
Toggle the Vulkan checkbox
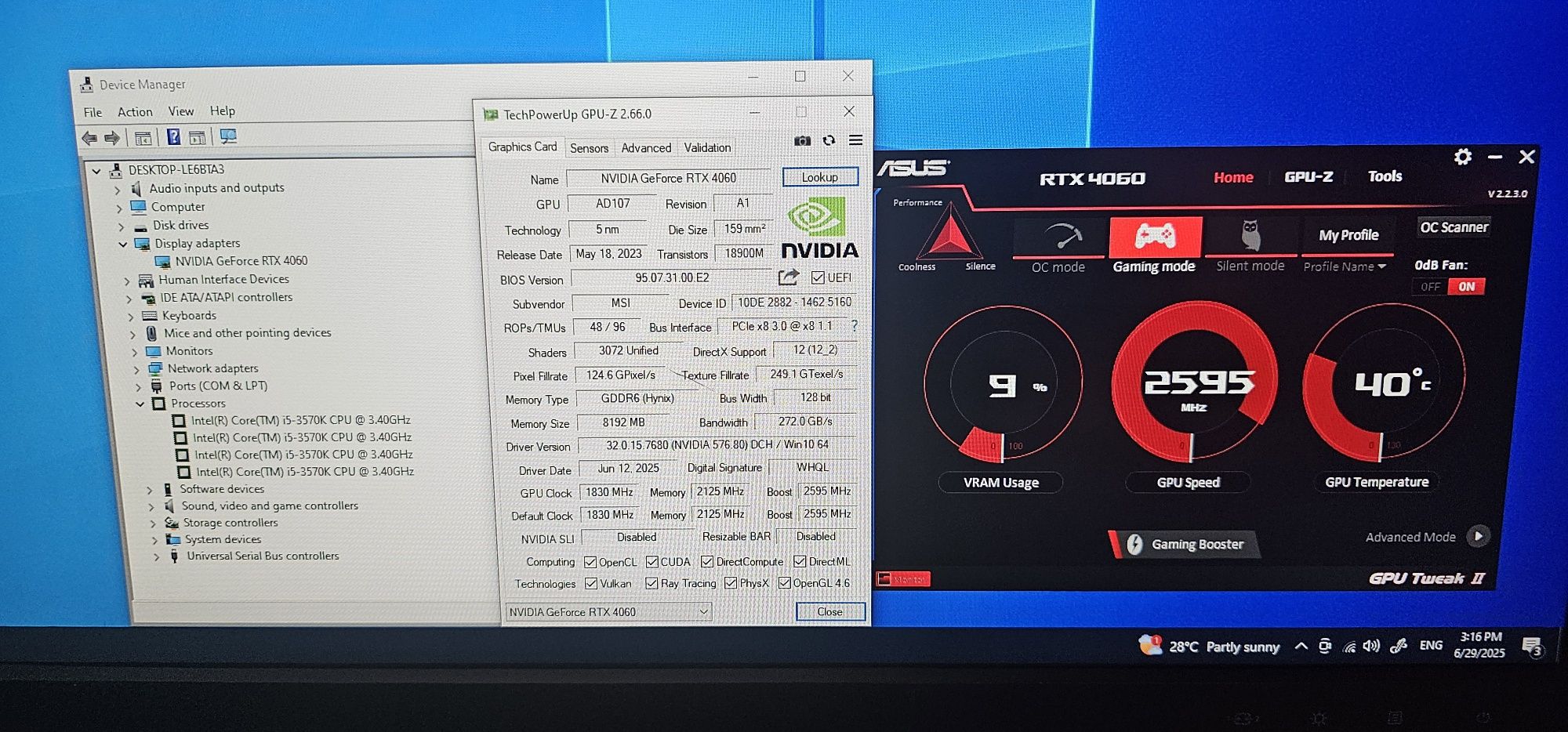pos(591,583)
